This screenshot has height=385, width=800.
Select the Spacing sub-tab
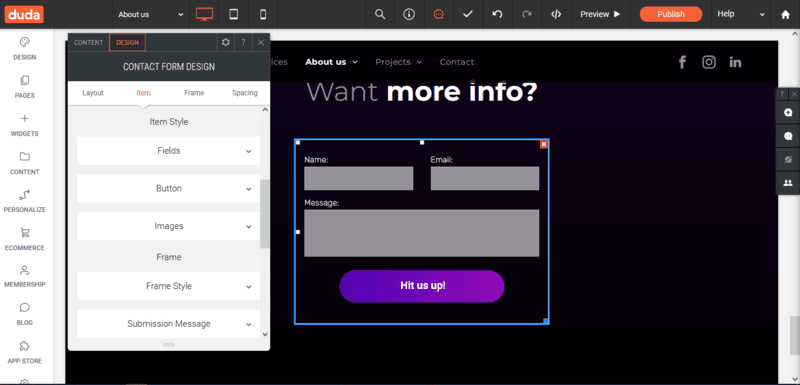coord(244,93)
